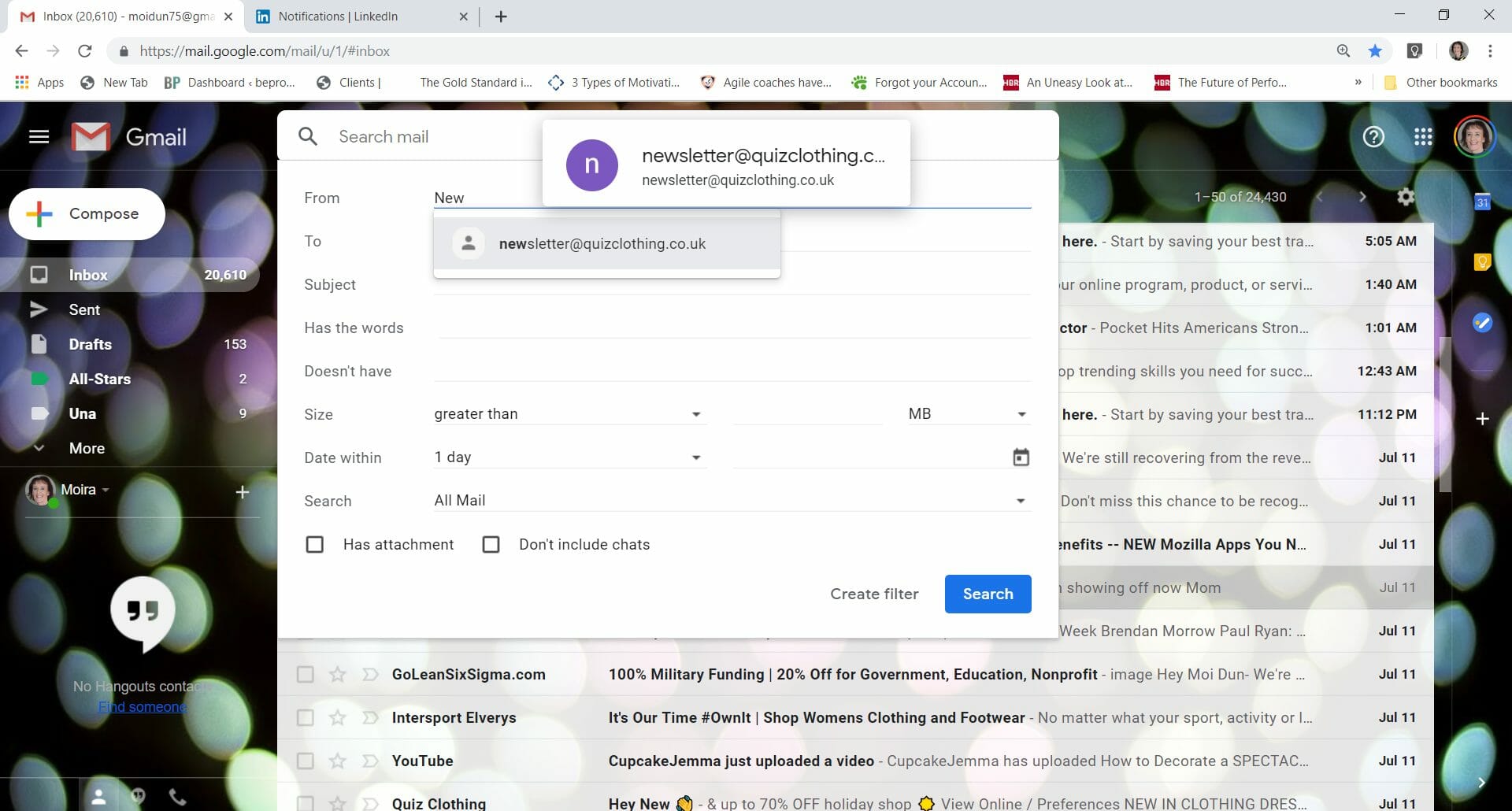Click the Gmail logo
Screen dimensions: 1512x811
[x=129, y=137]
